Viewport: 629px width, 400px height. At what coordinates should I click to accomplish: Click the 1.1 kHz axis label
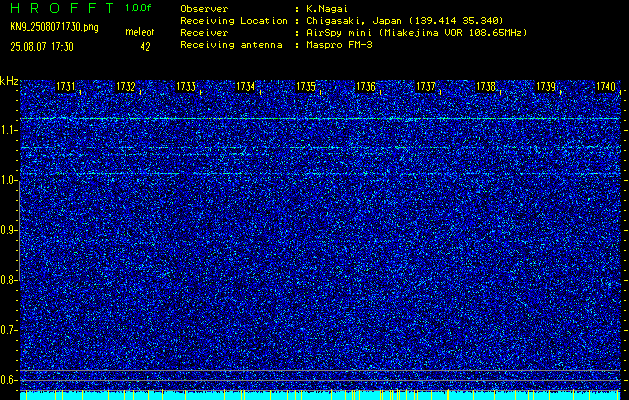[8, 130]
